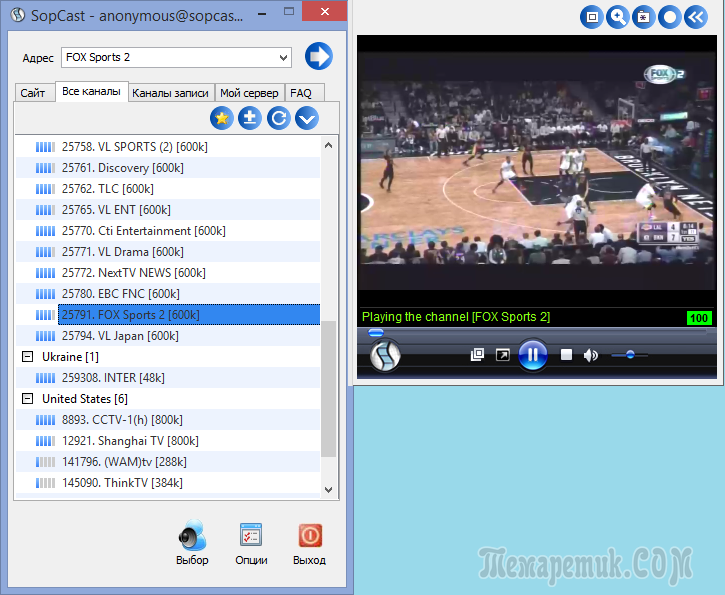Select channel 25758. VL SPORTS (2) [600k]
The image size is (725, 595).
(x=168, y=147)
